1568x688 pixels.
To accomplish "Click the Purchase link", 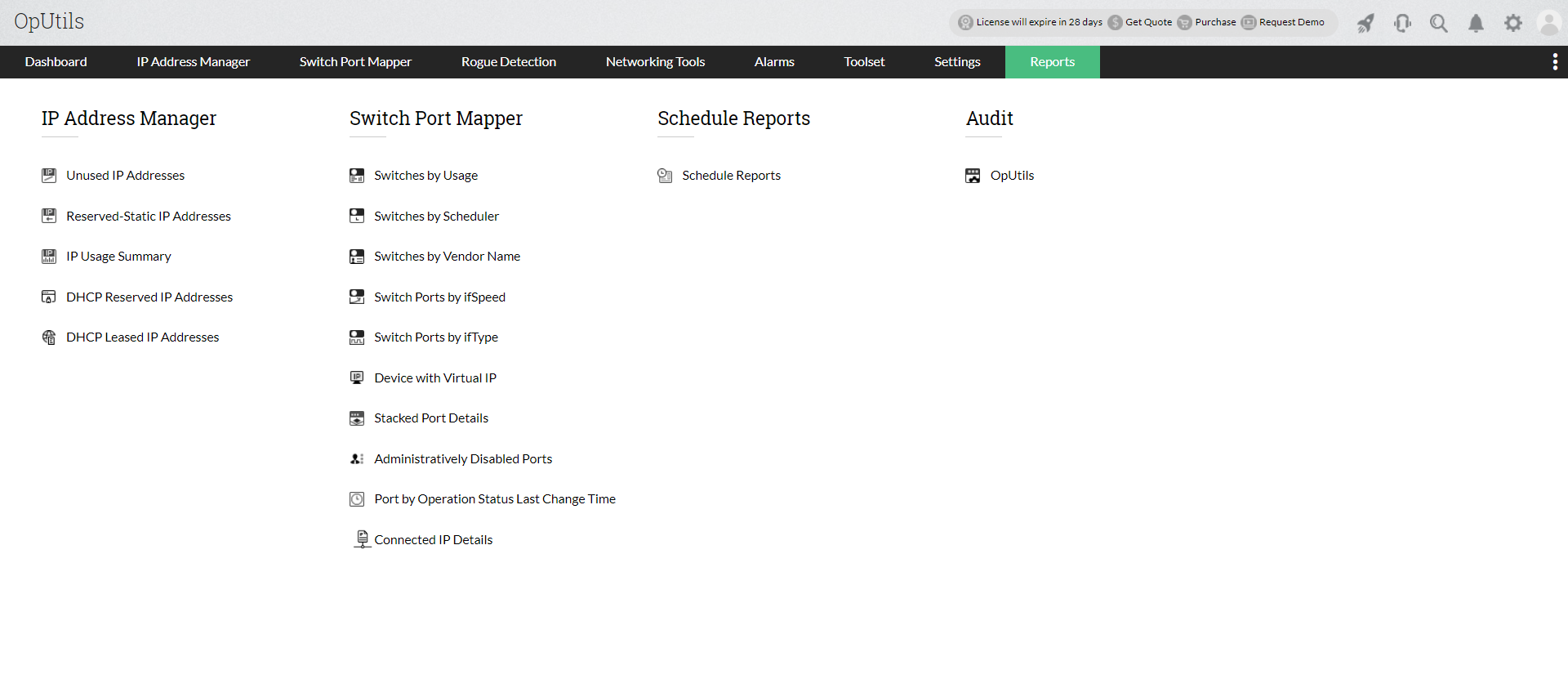I will [1215, 22].
